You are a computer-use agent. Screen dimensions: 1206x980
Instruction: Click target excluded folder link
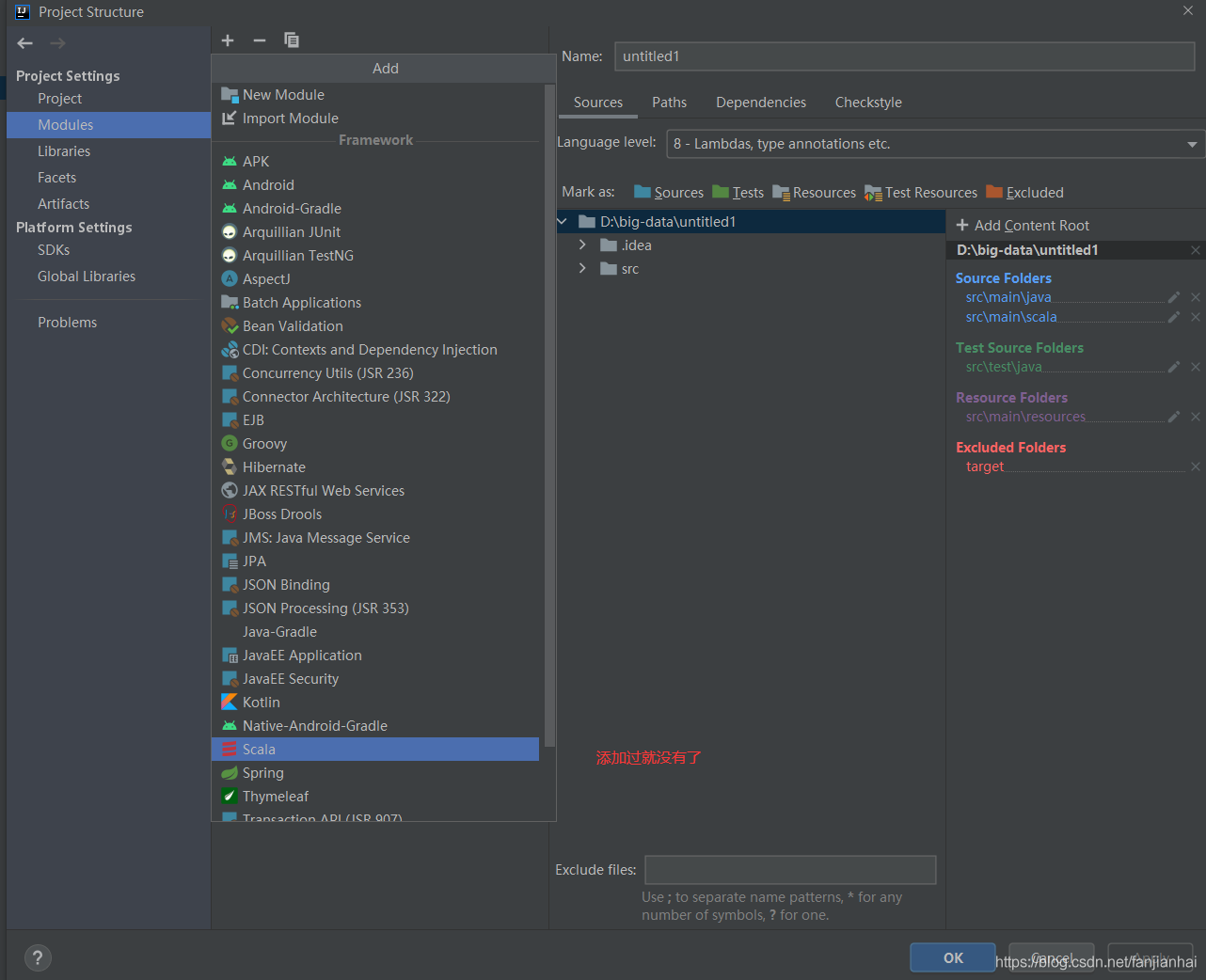[985, 466]
